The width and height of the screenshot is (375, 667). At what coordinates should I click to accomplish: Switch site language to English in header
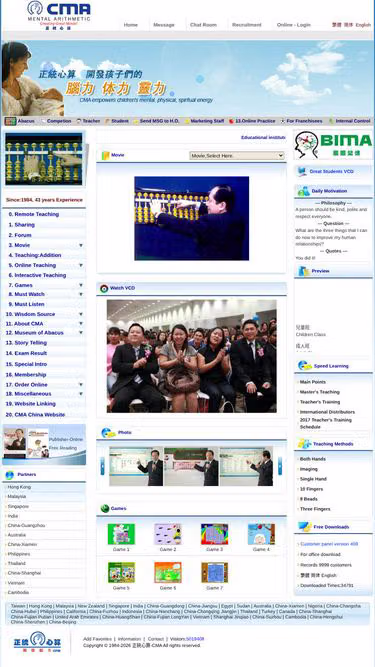[x=363, y=25]
